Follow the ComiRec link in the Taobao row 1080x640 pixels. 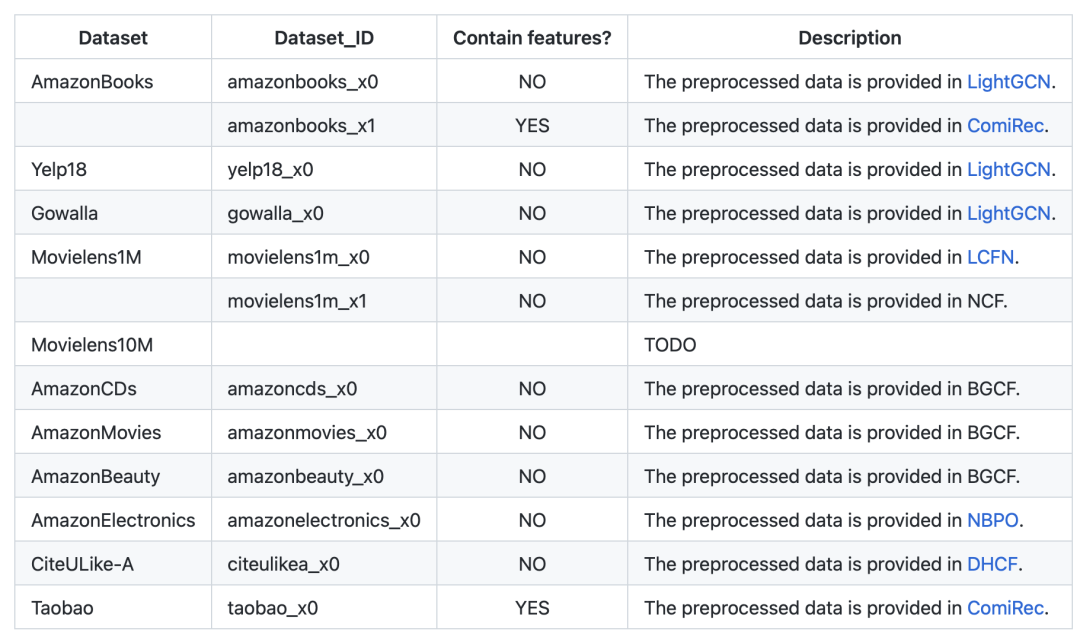pos(1005,609)
